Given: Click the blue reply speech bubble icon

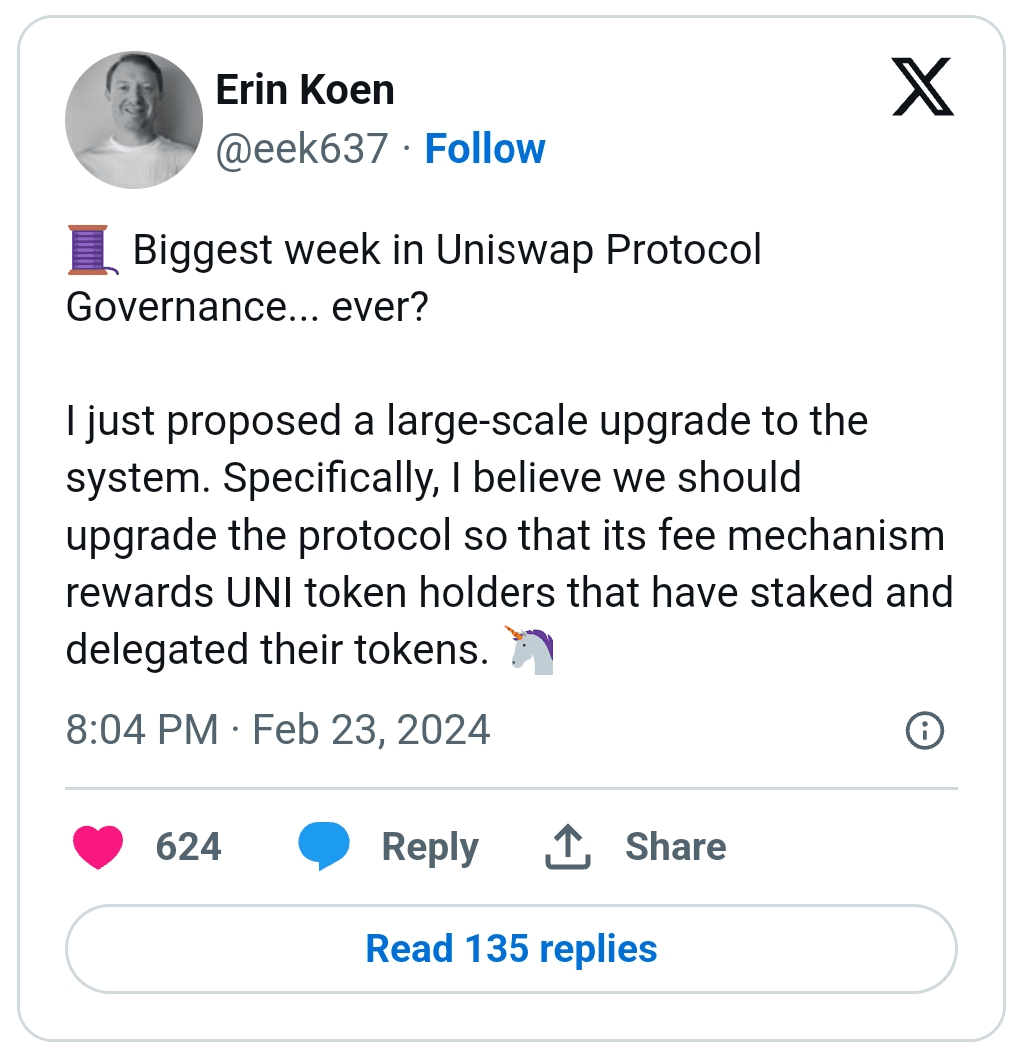Looking at the screenshot, I should 324,847.
